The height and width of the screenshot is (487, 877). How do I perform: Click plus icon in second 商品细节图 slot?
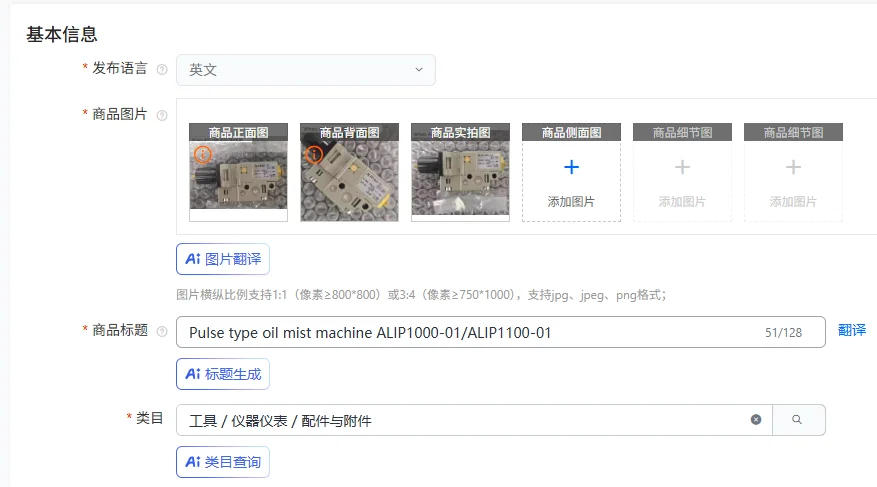click(793, 167)
